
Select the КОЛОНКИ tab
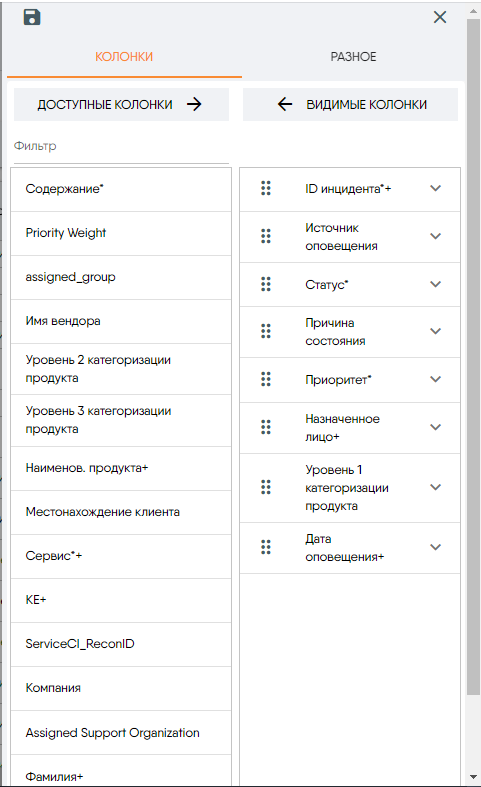[x=124, y=57]
